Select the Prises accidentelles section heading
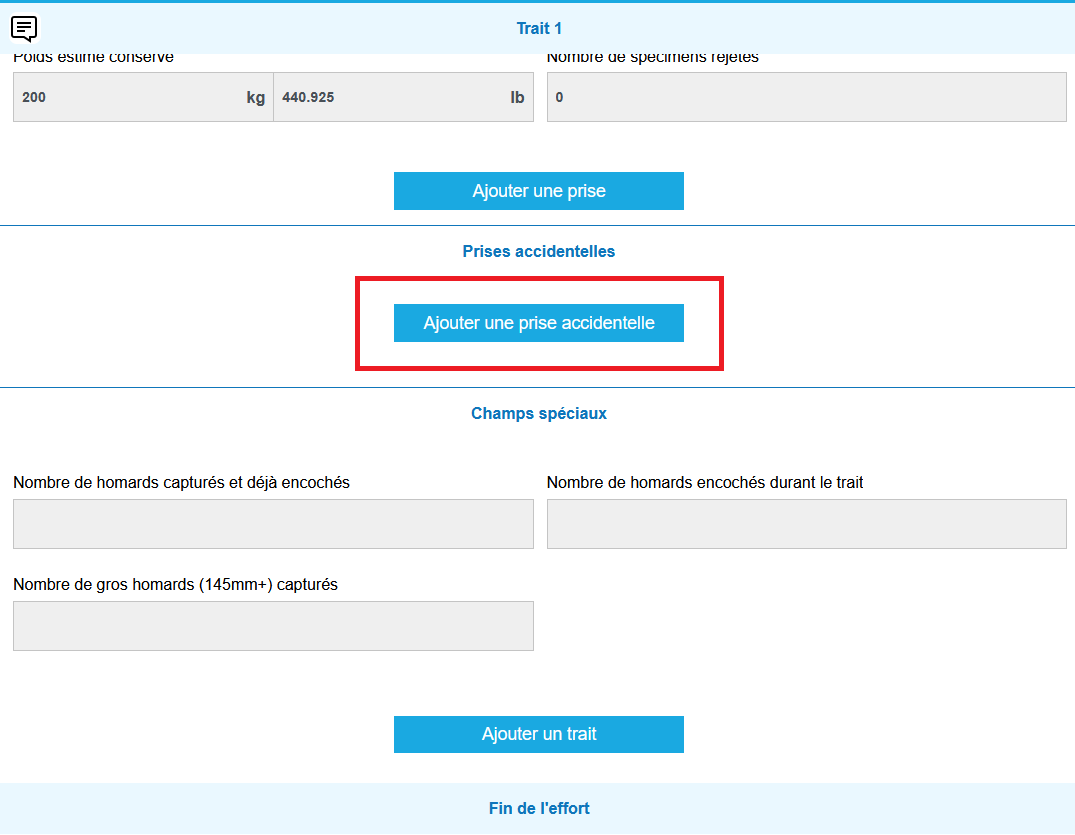 (538, 251)
